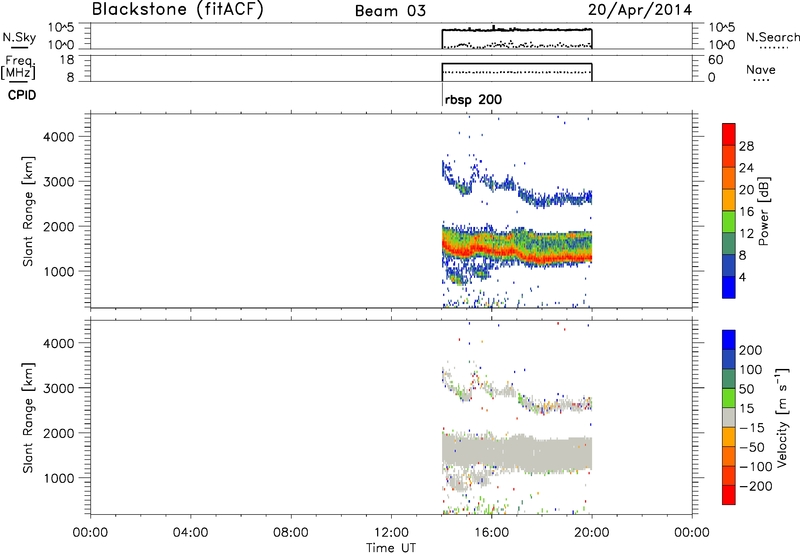
Task: Click the 'Freq. [MHz]' axis label
Action: [x=18, y=67]
